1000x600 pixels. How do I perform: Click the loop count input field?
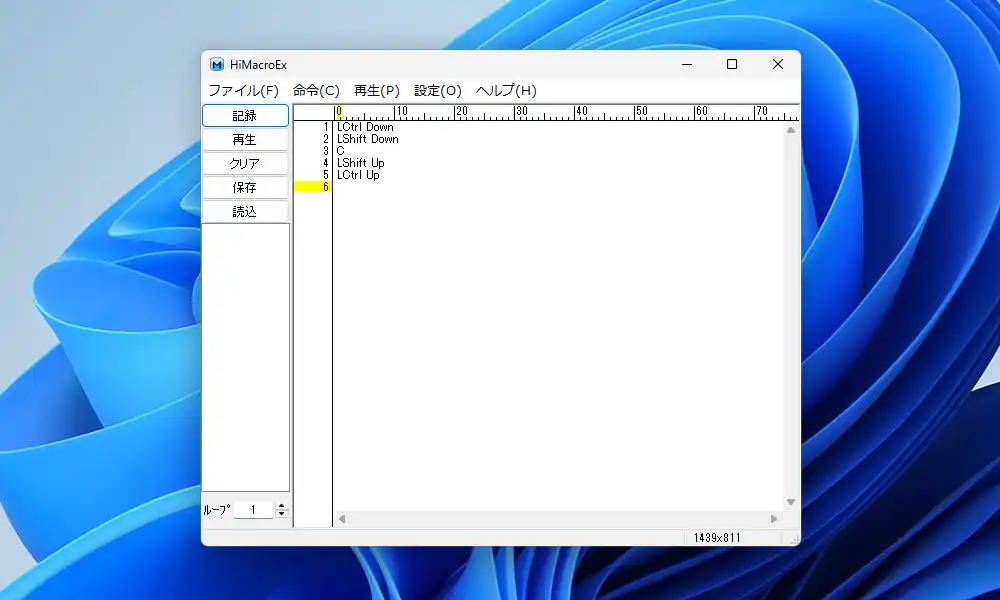[253, 510]
